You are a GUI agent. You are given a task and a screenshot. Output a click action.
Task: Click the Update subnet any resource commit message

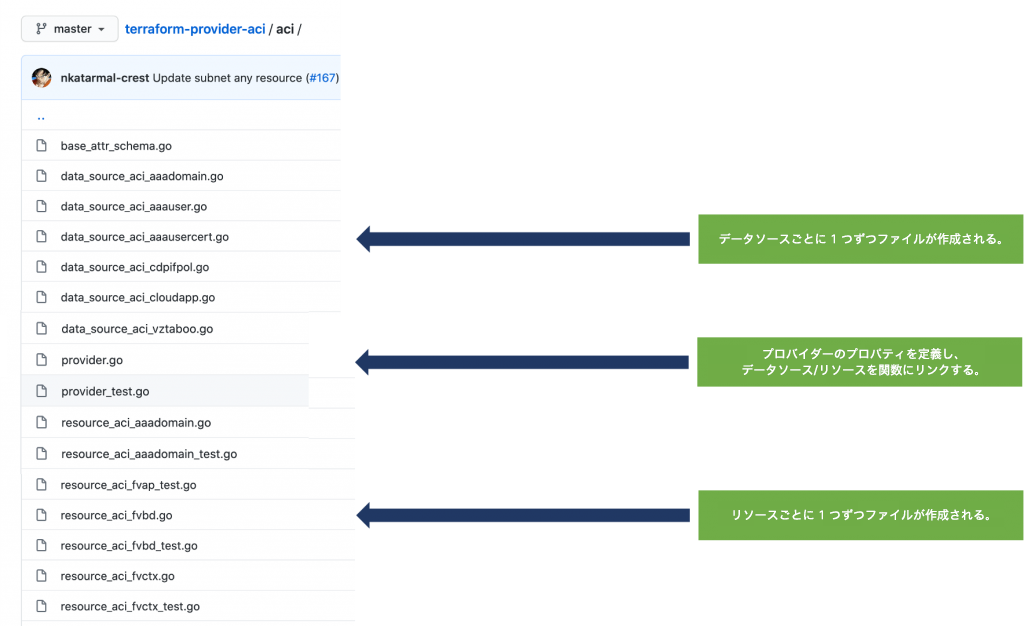coord(226,77)
